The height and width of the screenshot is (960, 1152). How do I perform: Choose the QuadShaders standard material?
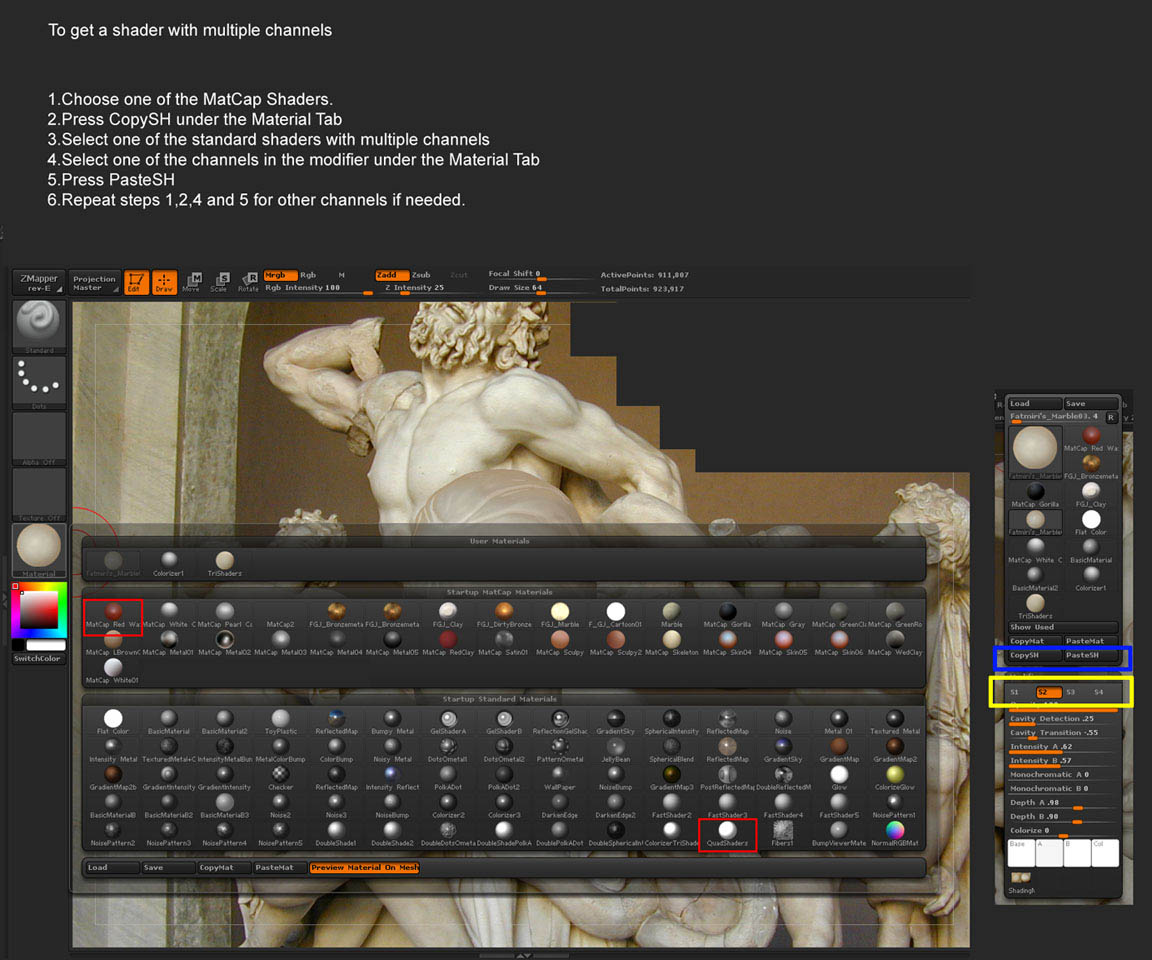(727, 834)
